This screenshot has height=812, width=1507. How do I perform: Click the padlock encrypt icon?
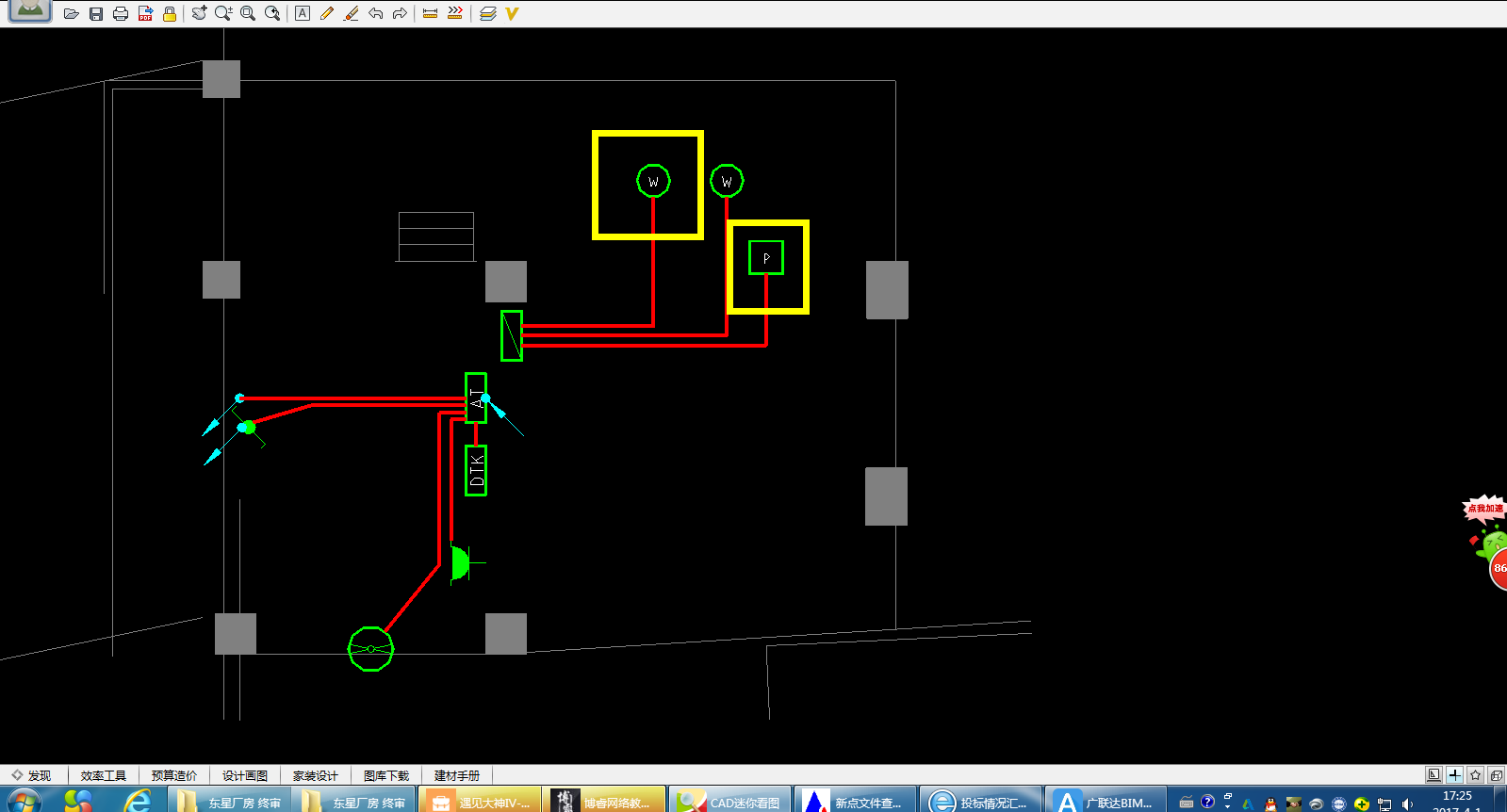[x=170, y=13]
